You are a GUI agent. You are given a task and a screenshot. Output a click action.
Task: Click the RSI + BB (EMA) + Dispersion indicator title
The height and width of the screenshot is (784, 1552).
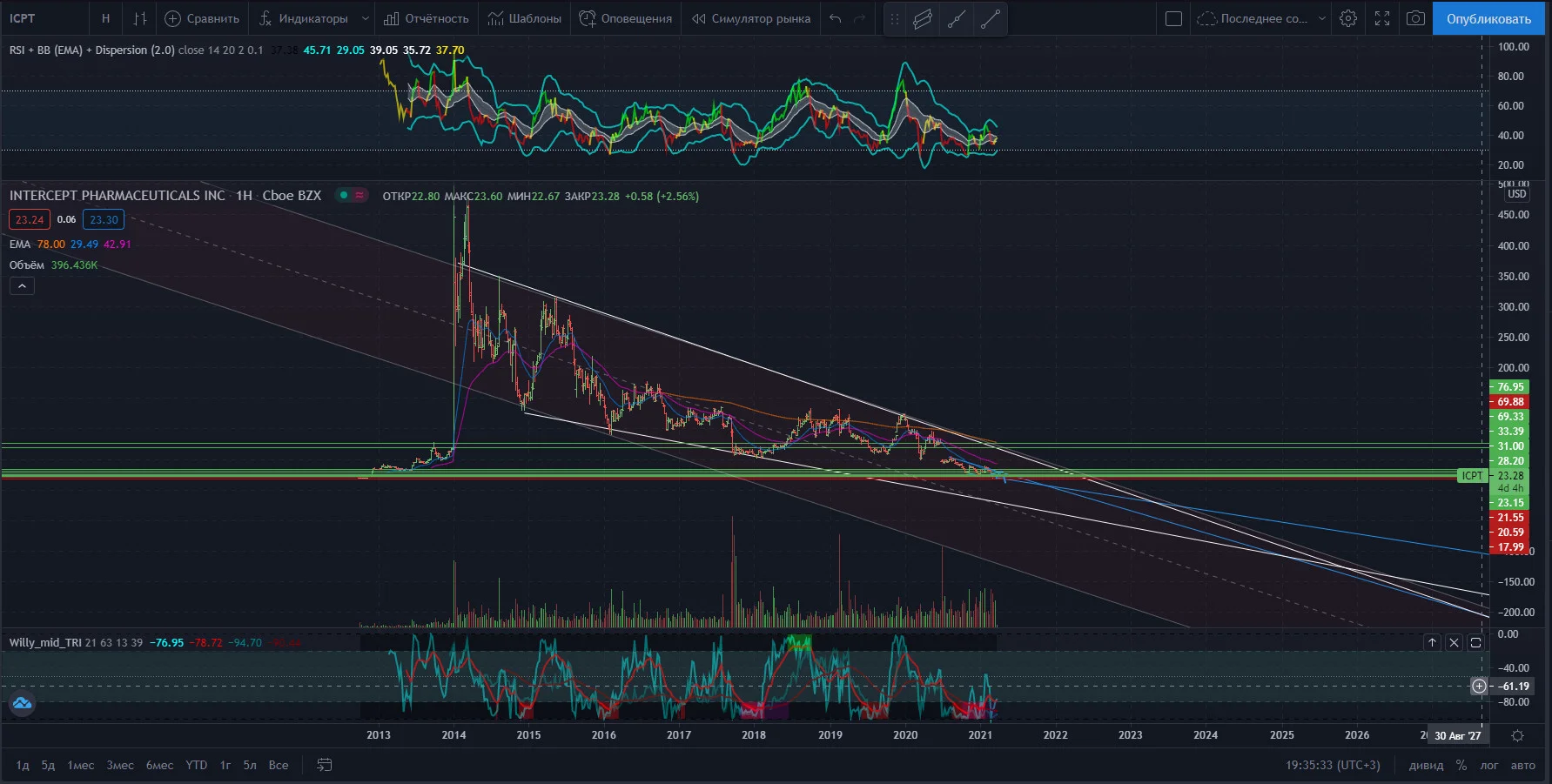(x=91, y=50)
